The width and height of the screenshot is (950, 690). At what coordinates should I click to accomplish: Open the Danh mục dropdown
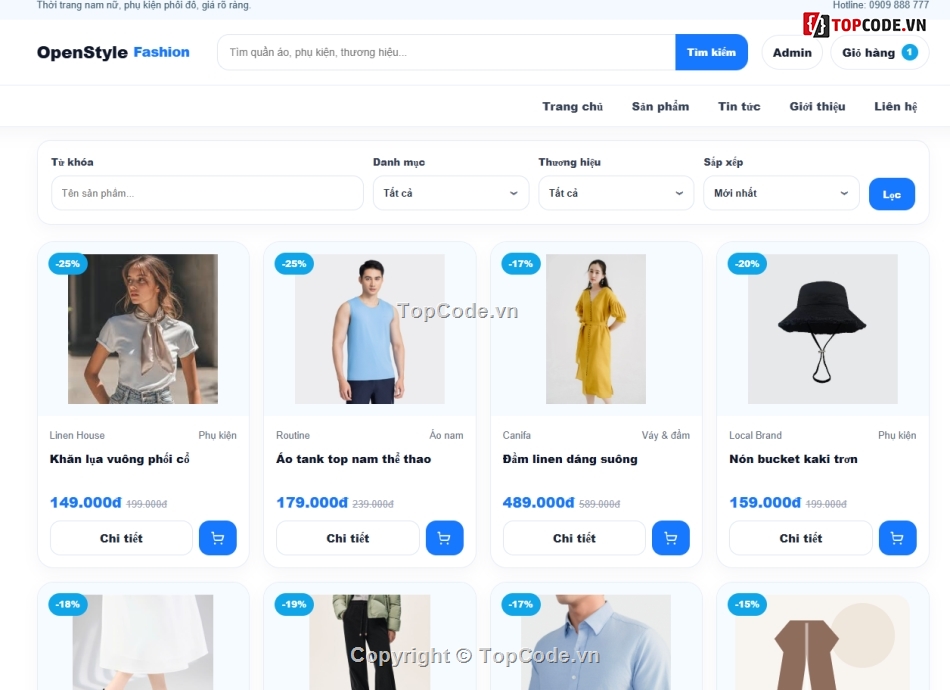click(x=451, y=193)
